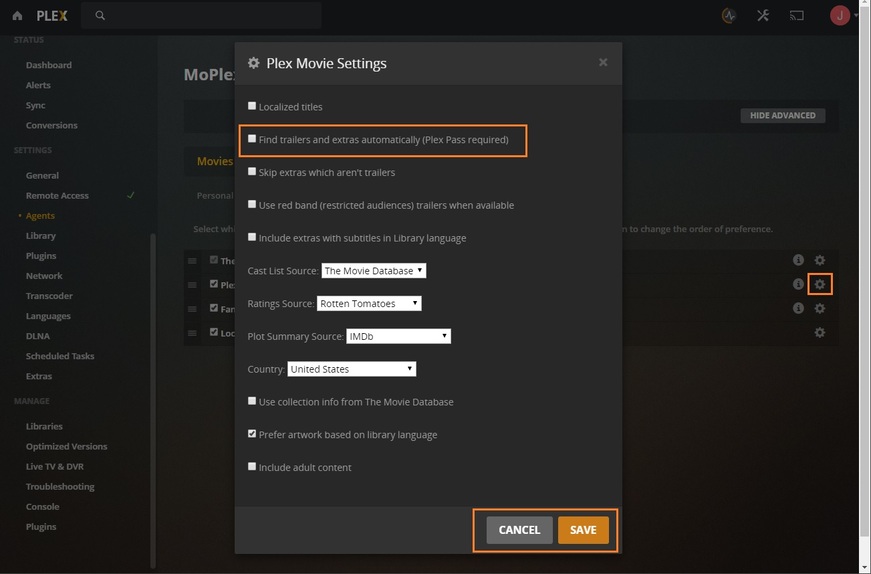Click the sidebar scrollbar thumb
Screen dimensions: 871x574
153,400
